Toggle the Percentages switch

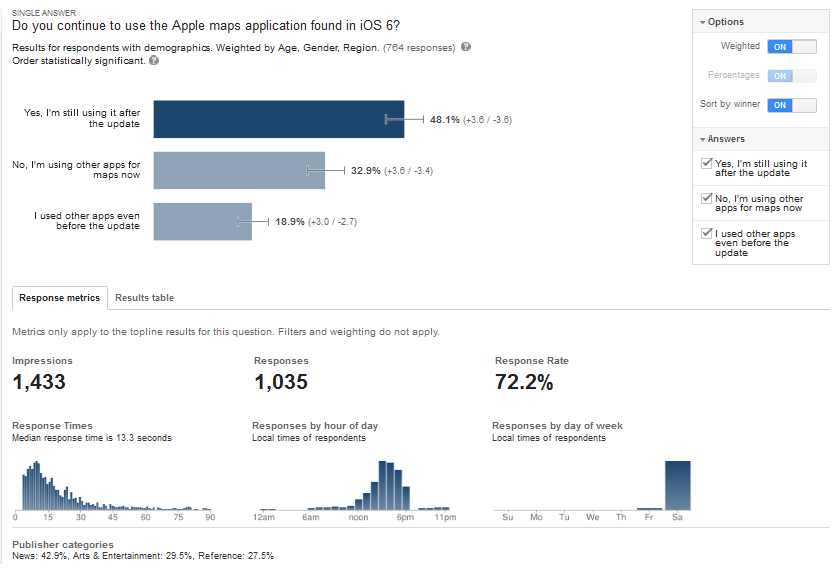point(792,76)
